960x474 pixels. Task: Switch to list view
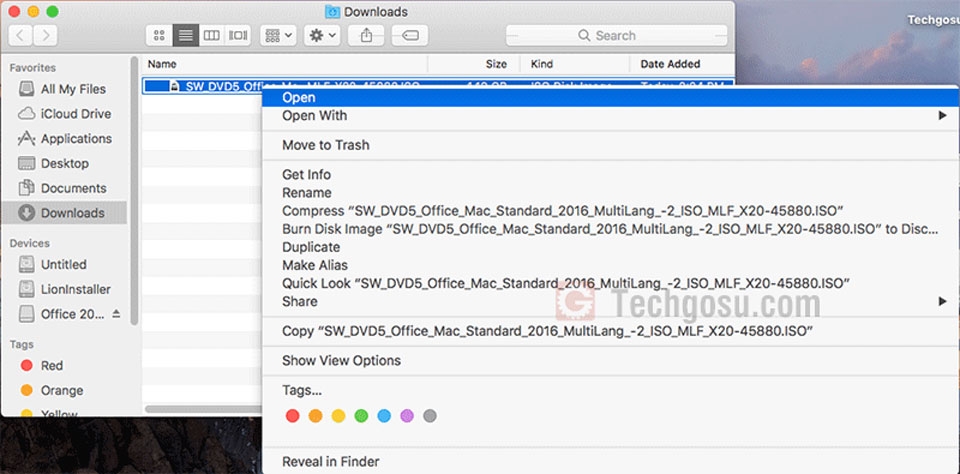[x=186, y=35]
